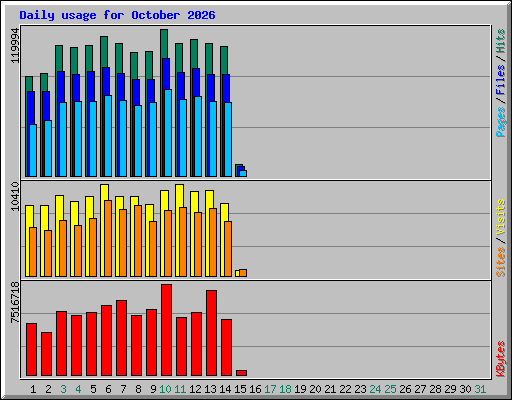Image resolution: width=512 pixels, height=400 pixels.
Task: Click the small orange Sites bar for day 15
Action: coord(243,273)
